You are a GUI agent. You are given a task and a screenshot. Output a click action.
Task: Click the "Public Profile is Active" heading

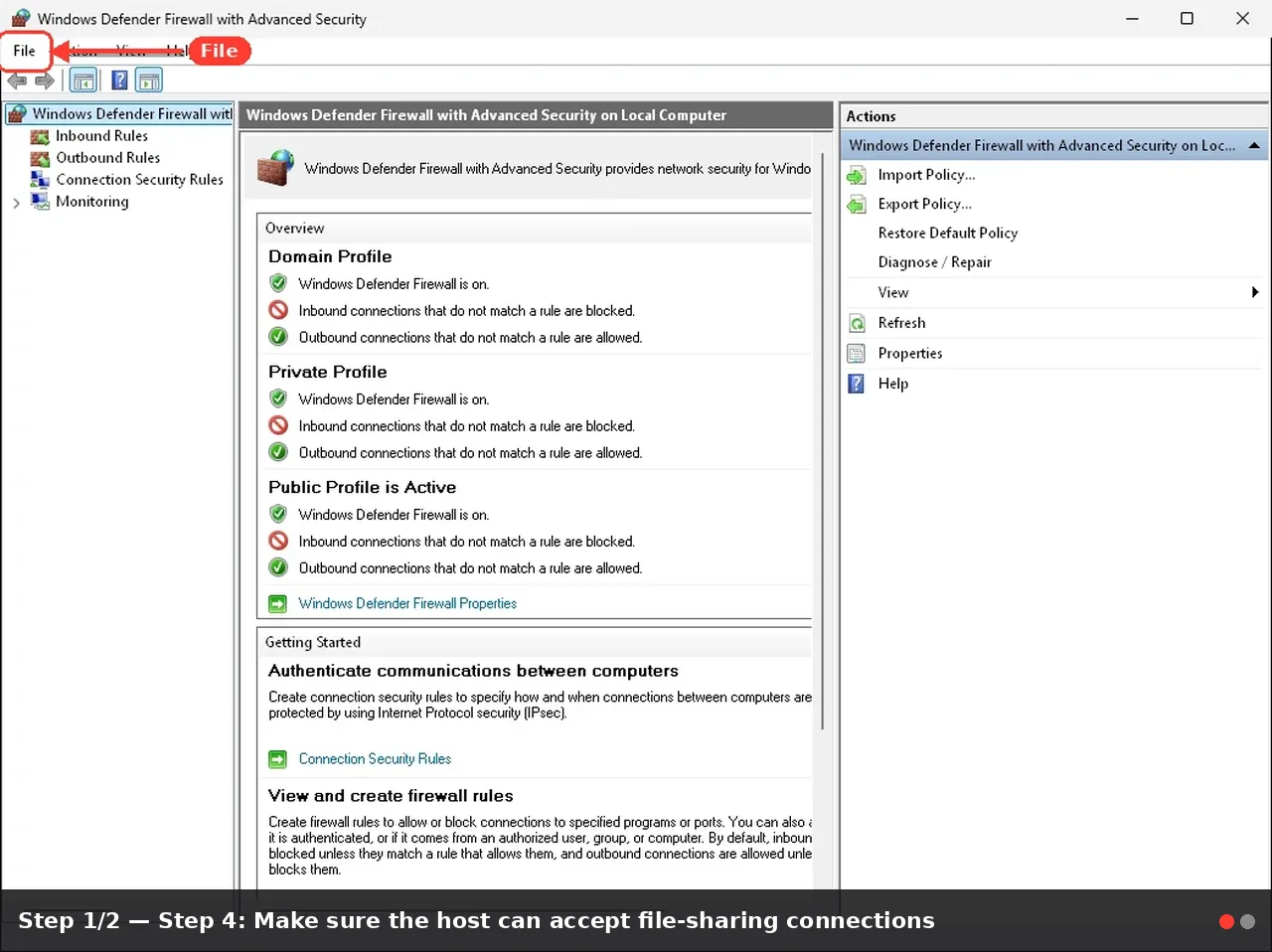coord(363,487)
